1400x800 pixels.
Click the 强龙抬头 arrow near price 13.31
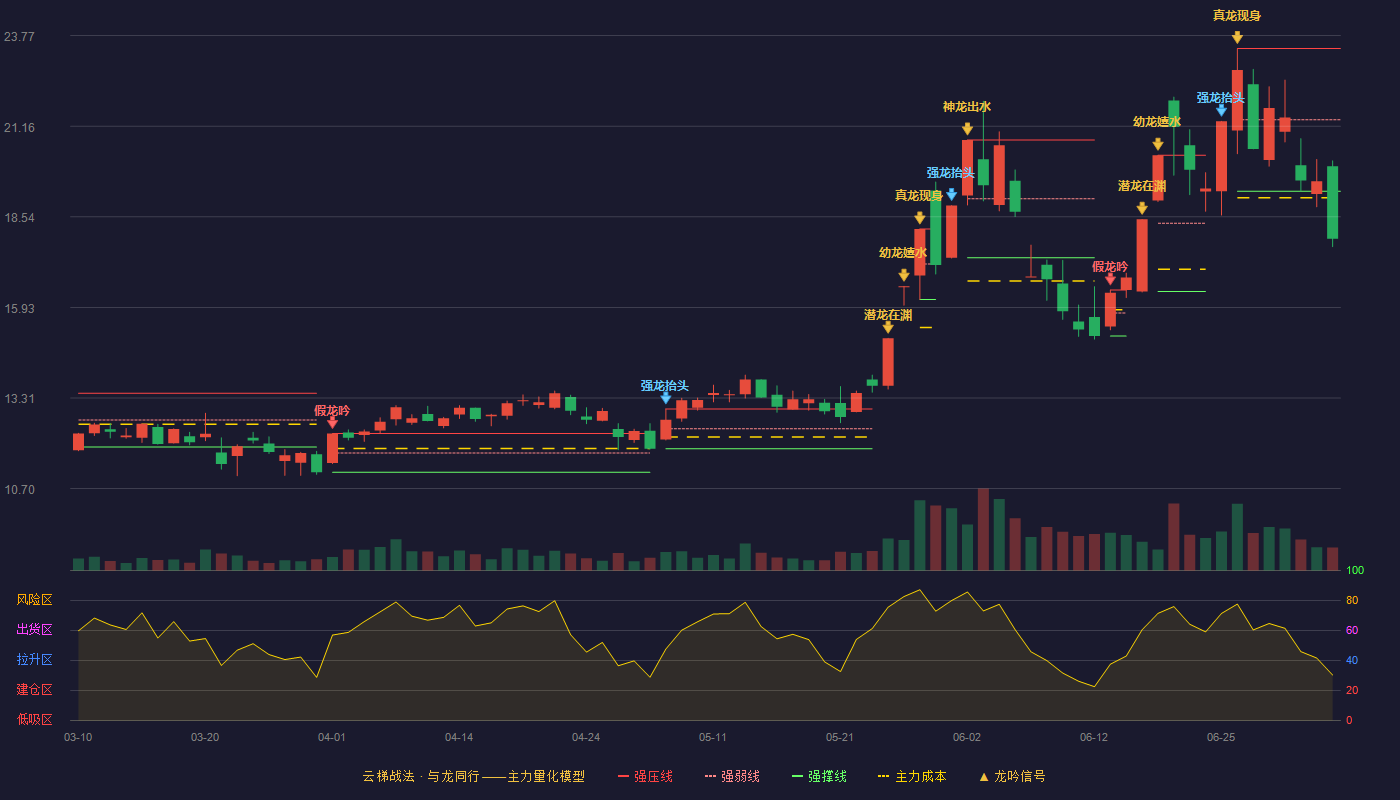(x=665, y=398)
